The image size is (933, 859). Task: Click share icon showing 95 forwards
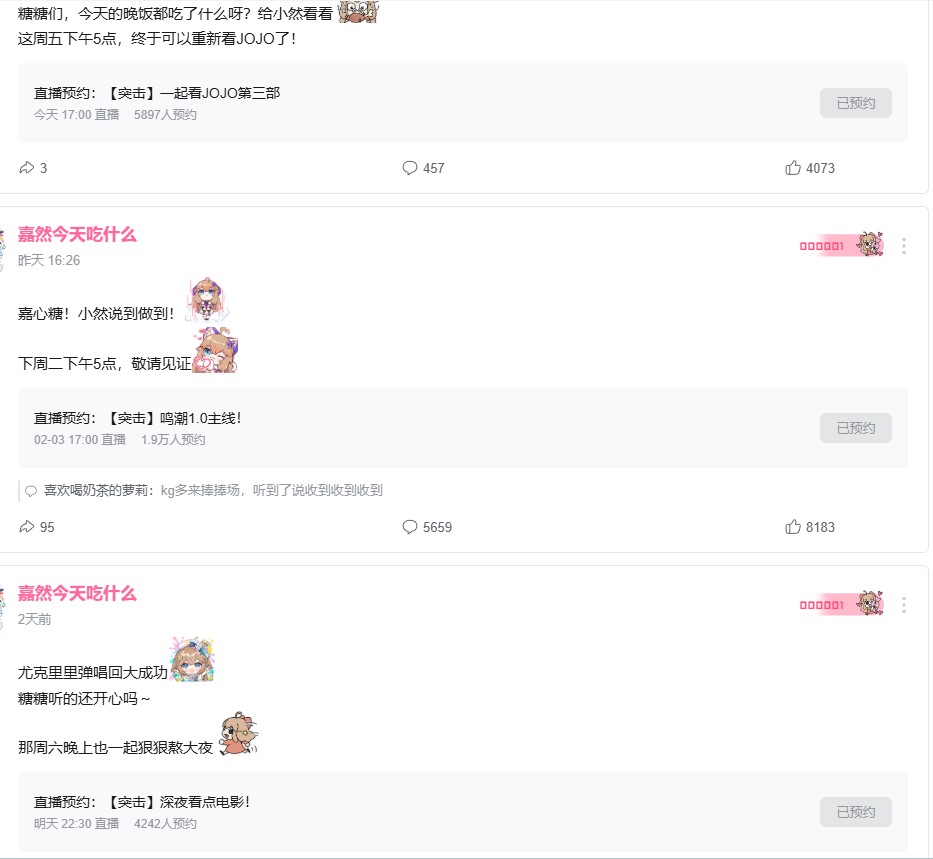coord(36,527)
